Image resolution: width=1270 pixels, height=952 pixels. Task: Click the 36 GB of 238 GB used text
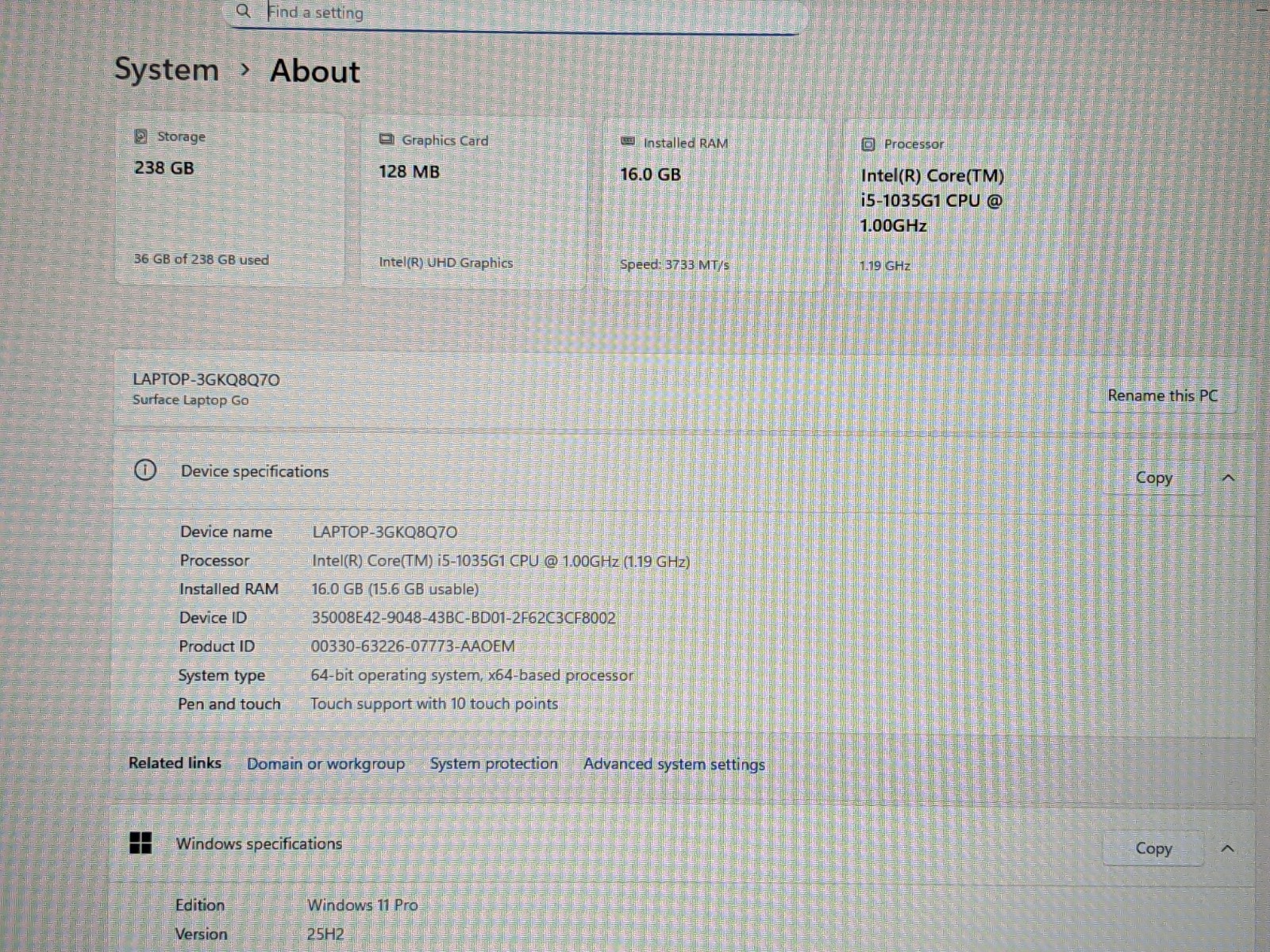(202, 259)
